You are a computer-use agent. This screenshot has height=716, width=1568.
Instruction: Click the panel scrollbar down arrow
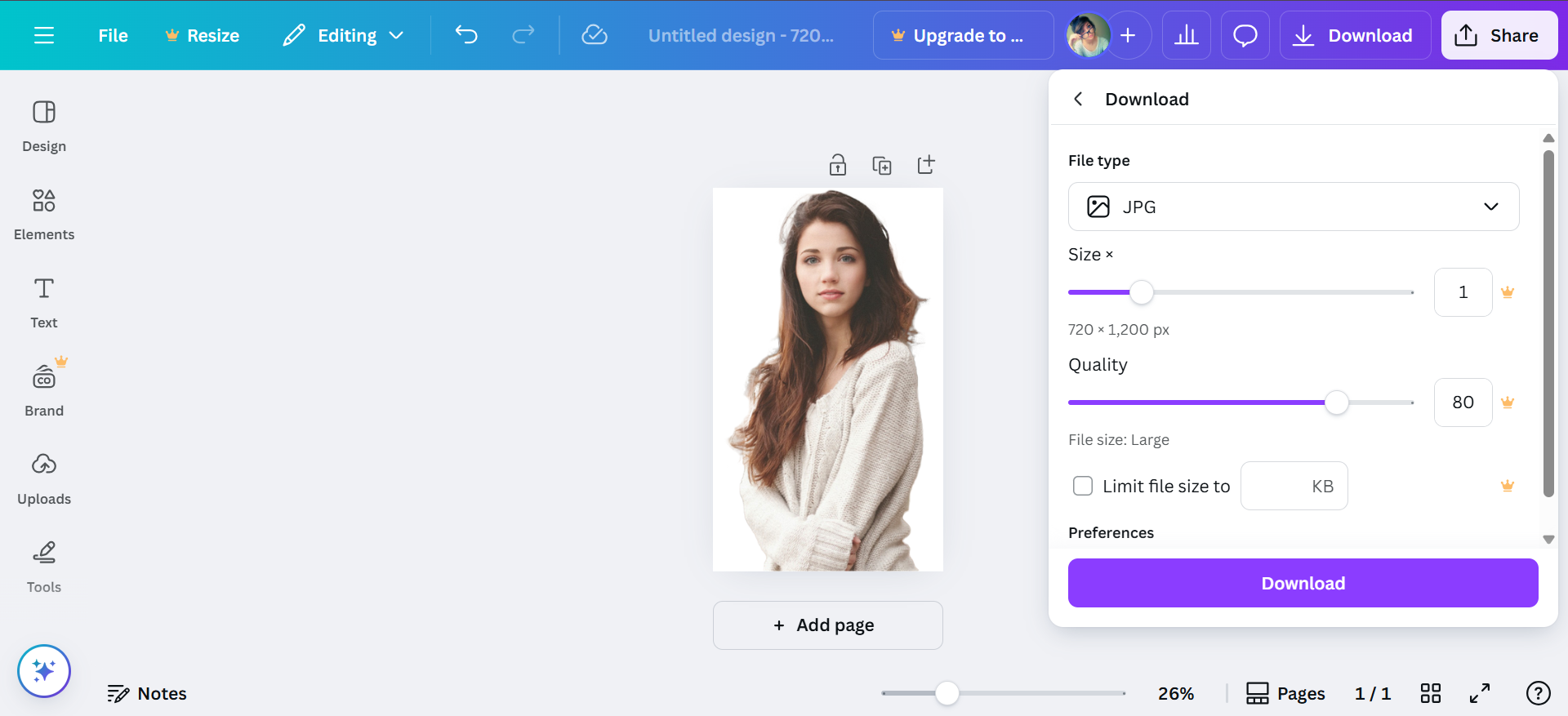pos(1548,540)
